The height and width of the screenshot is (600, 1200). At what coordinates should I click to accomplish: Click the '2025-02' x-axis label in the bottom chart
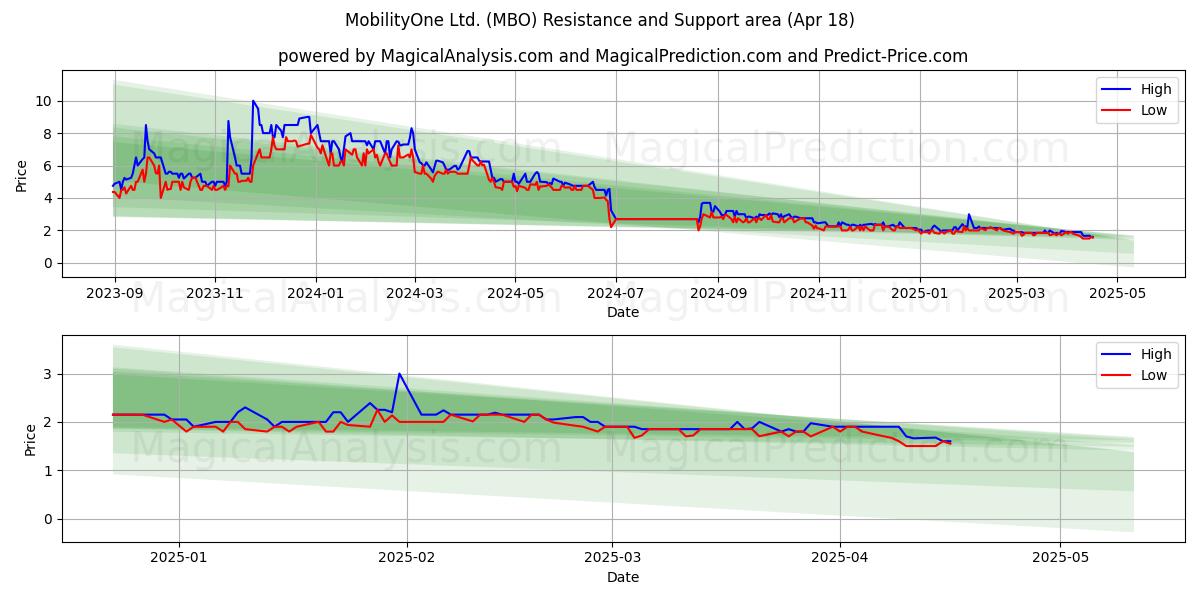point(408,560)
